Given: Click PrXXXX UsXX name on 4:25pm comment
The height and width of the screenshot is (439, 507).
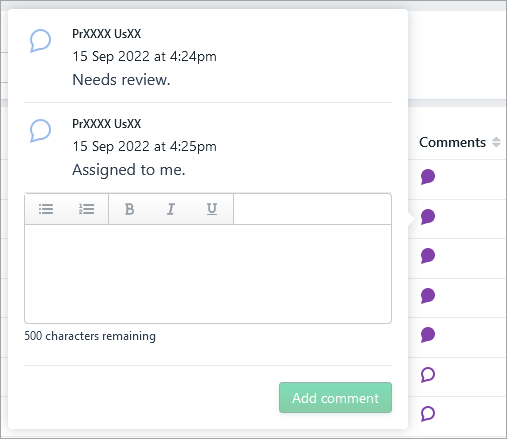Looking at the screenshot, I should 107,124.
